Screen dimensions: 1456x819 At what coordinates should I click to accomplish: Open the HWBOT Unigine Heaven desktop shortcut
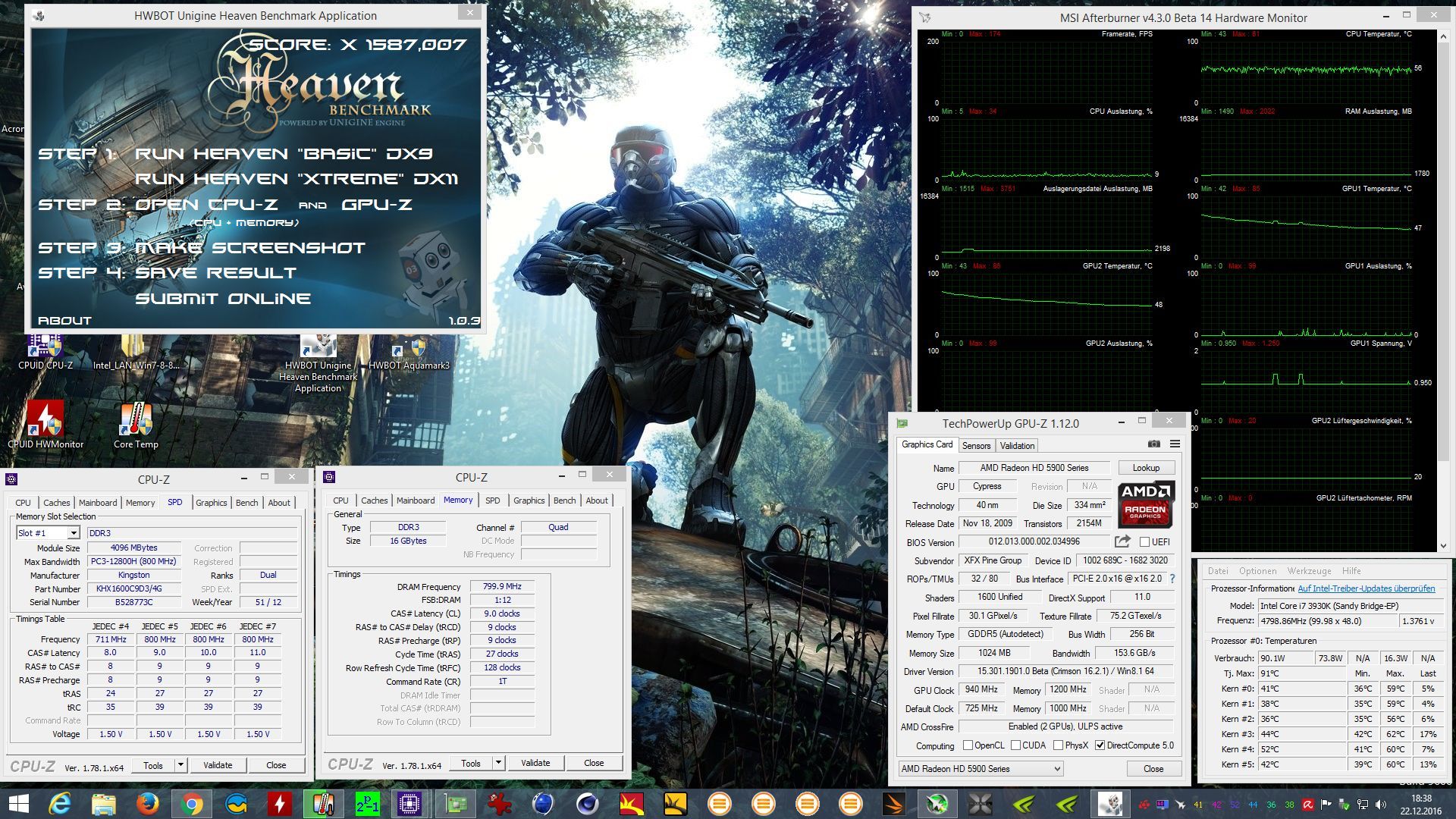click(x=318, y=362)
